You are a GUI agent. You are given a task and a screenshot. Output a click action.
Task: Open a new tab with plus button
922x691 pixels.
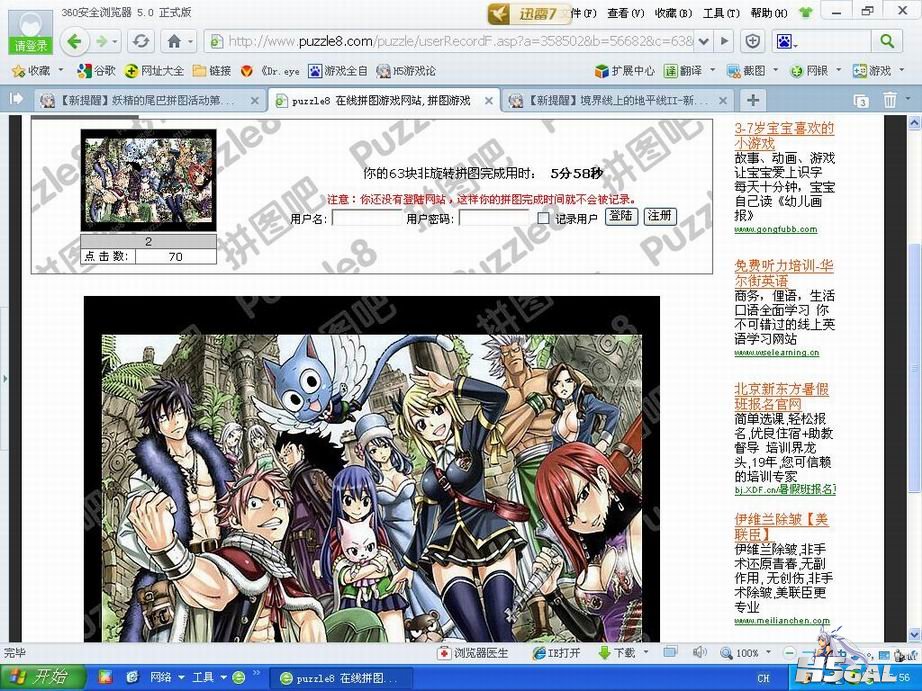(753, 100)
